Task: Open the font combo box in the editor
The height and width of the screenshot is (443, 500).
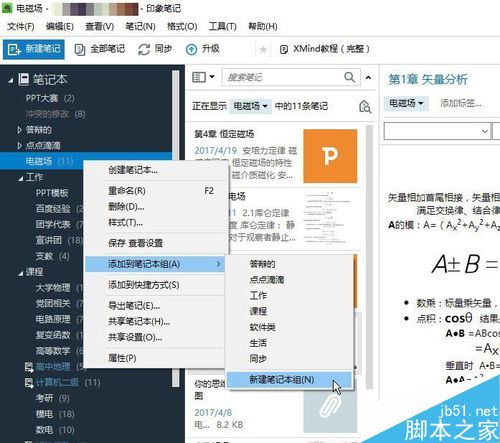Action: coord(437,131)
